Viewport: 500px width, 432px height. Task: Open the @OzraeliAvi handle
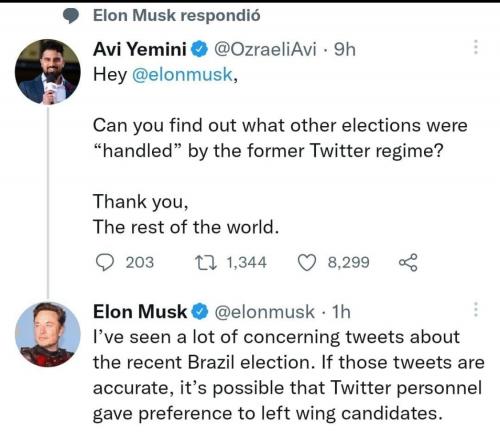(265, 50)
